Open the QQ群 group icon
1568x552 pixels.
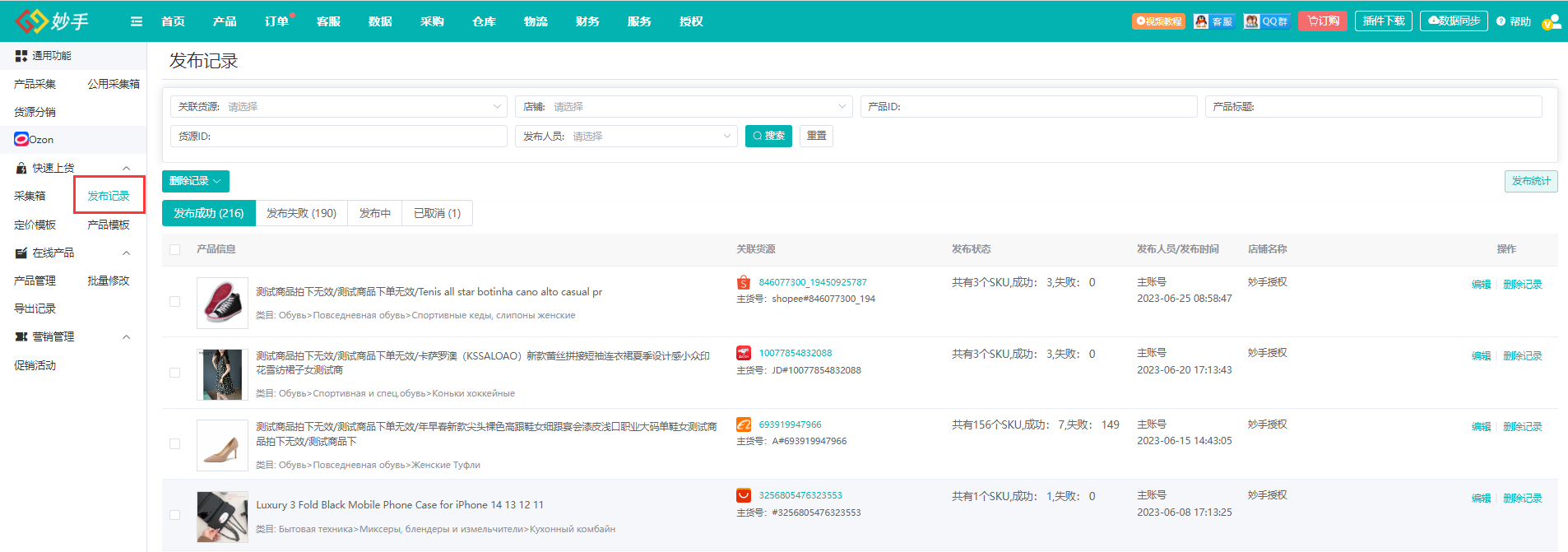[1267, 21]
